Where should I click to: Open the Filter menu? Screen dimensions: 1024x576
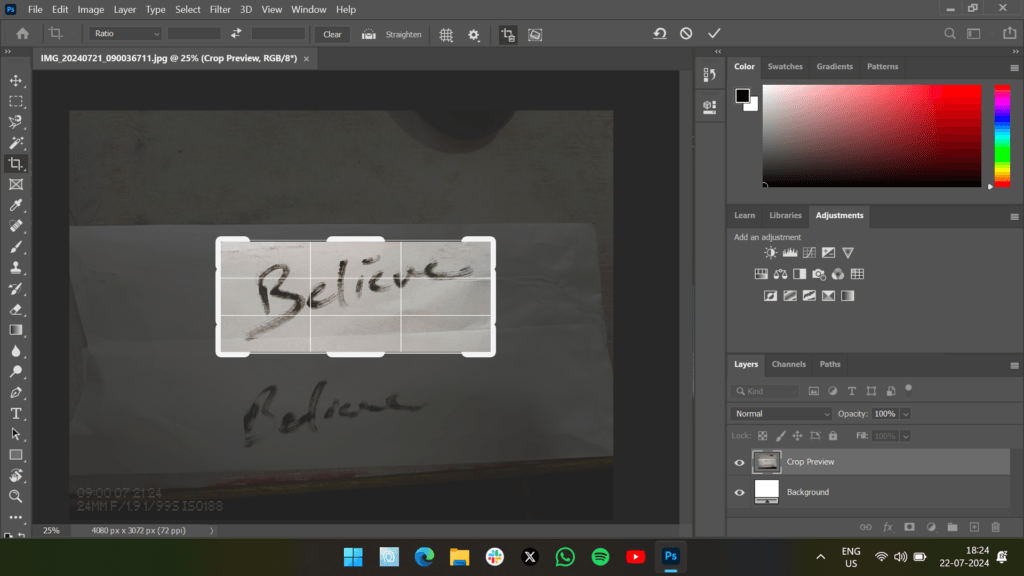(x=220, y=9)
